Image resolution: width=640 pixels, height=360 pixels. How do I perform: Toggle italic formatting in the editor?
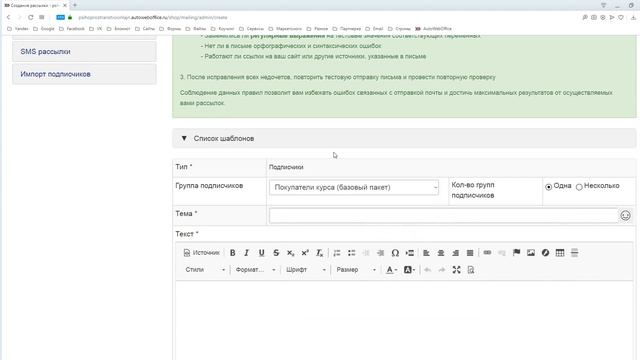[x=247, y=253]
